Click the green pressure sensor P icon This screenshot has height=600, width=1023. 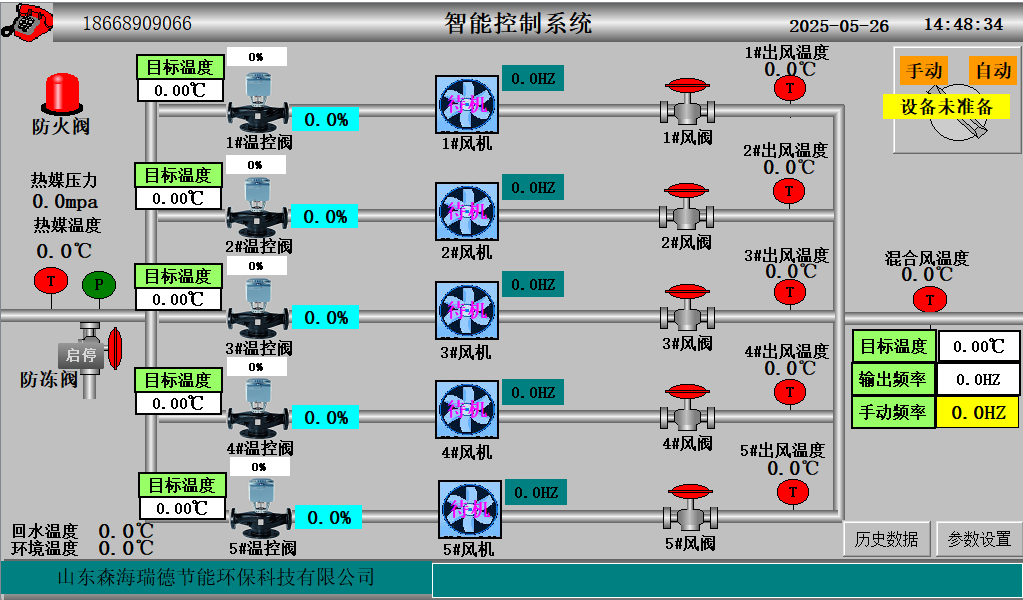click(x=98, y=285)
